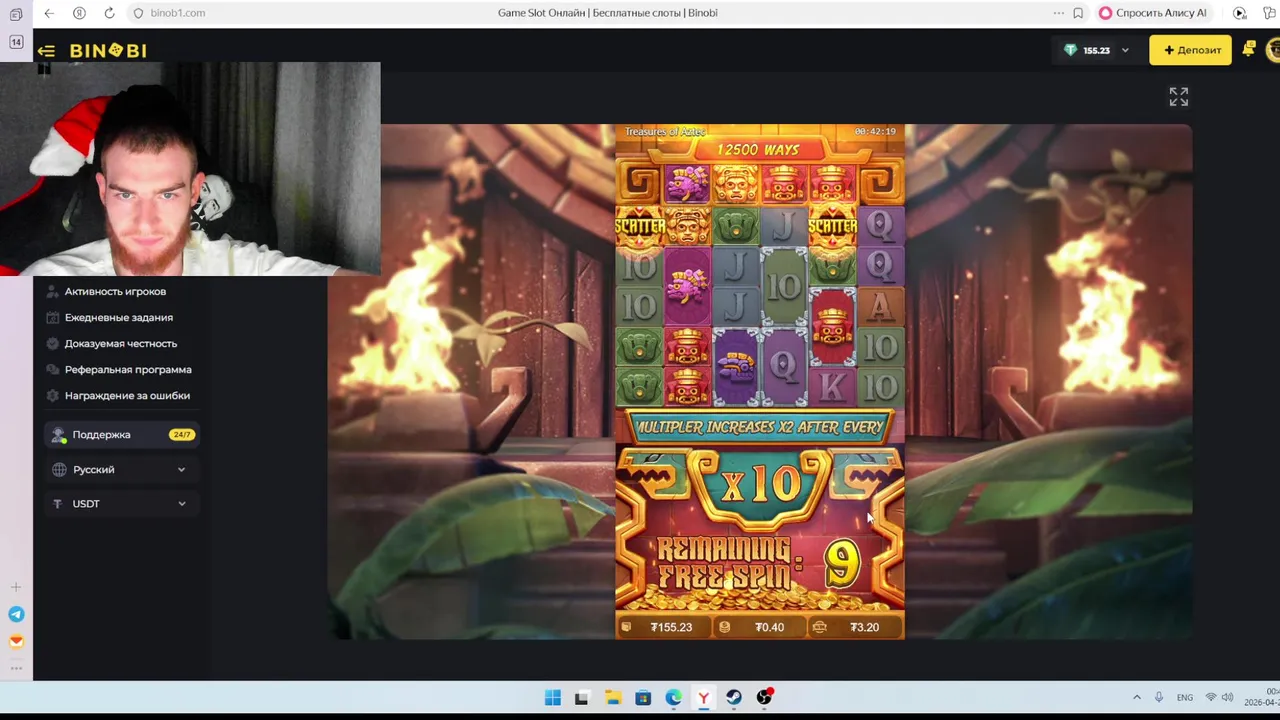
Task: Click the slot balance ₮155.23 value
Action: (670, 627)
